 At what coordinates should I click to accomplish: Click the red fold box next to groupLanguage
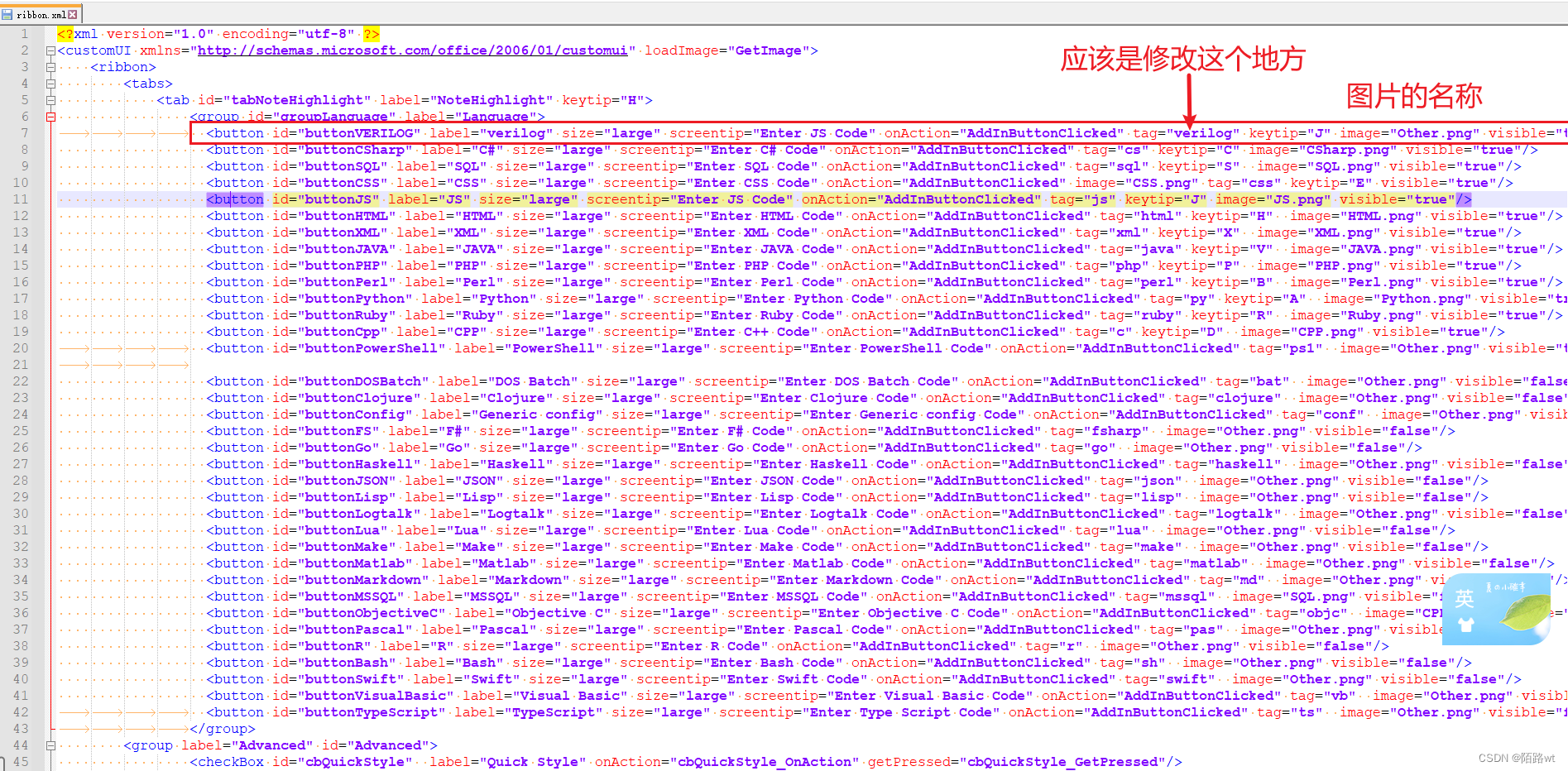pyautogui.click(x=50, y=117)
